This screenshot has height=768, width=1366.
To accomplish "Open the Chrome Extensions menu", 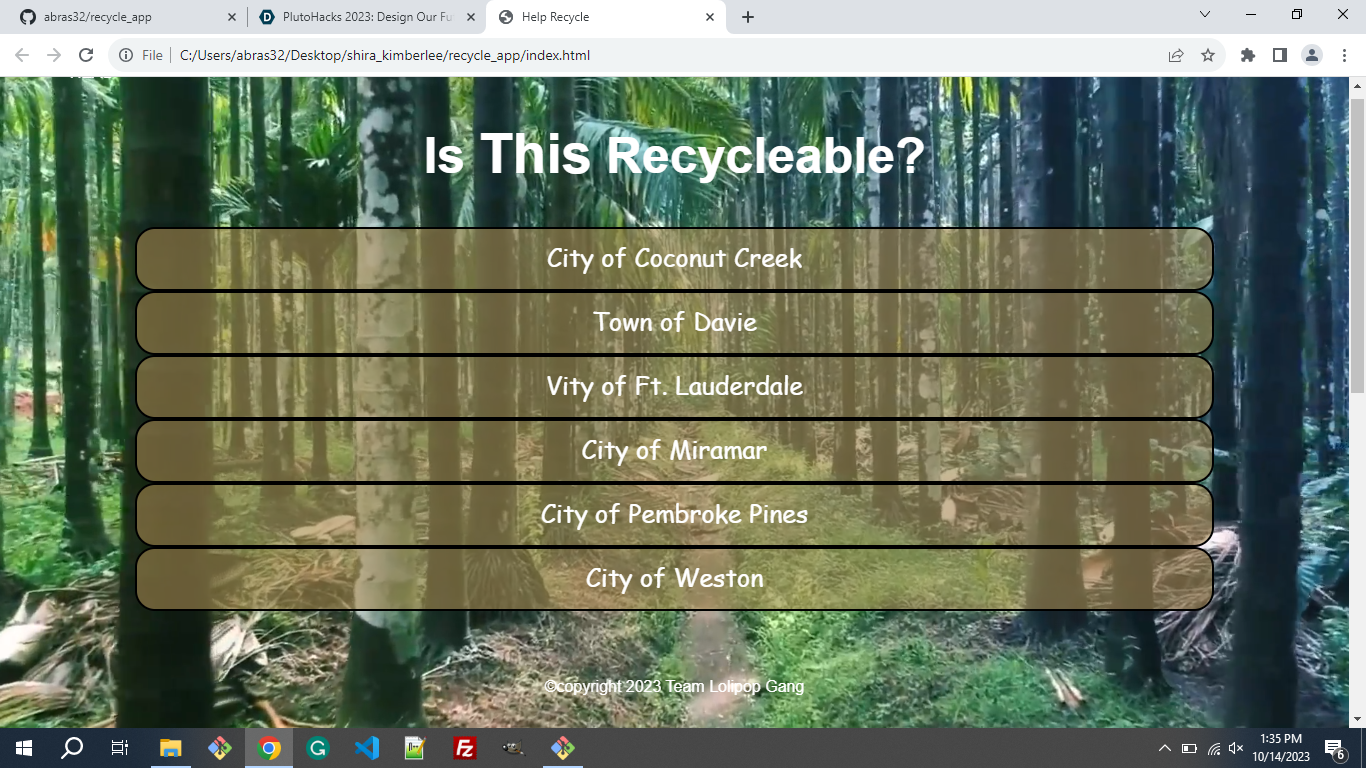I will coord(1247,55).
